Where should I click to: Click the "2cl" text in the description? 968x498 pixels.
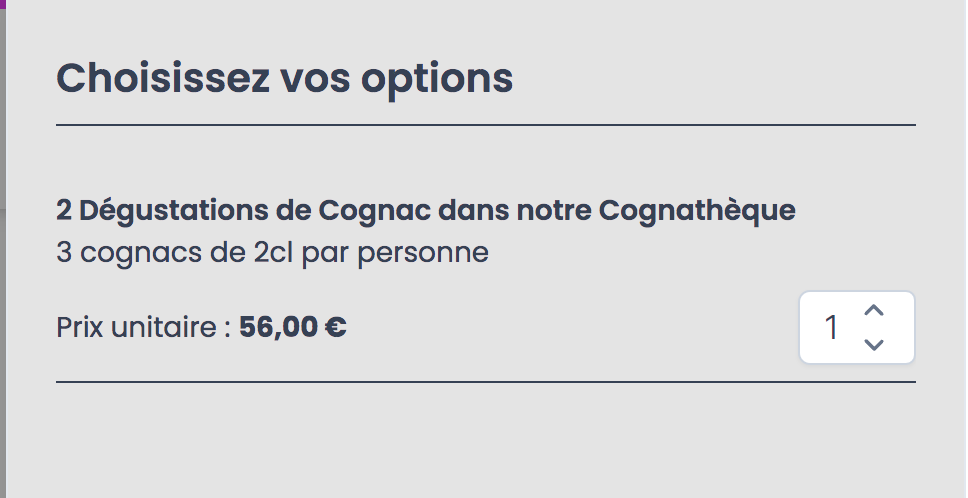pyautogui.click(x=273, y=252)
